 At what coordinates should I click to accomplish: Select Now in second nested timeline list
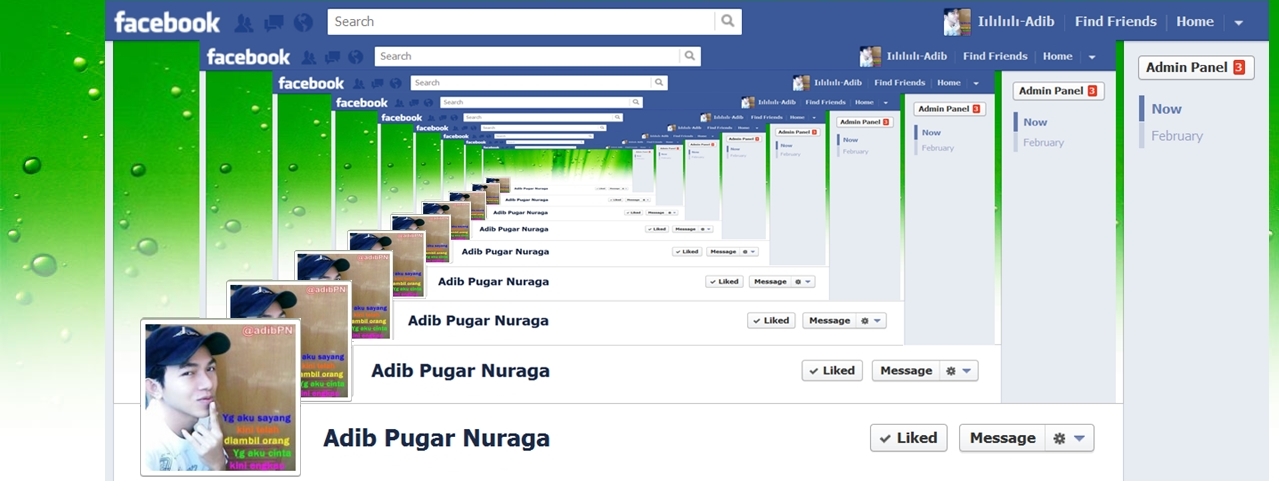coord(1035,122)
